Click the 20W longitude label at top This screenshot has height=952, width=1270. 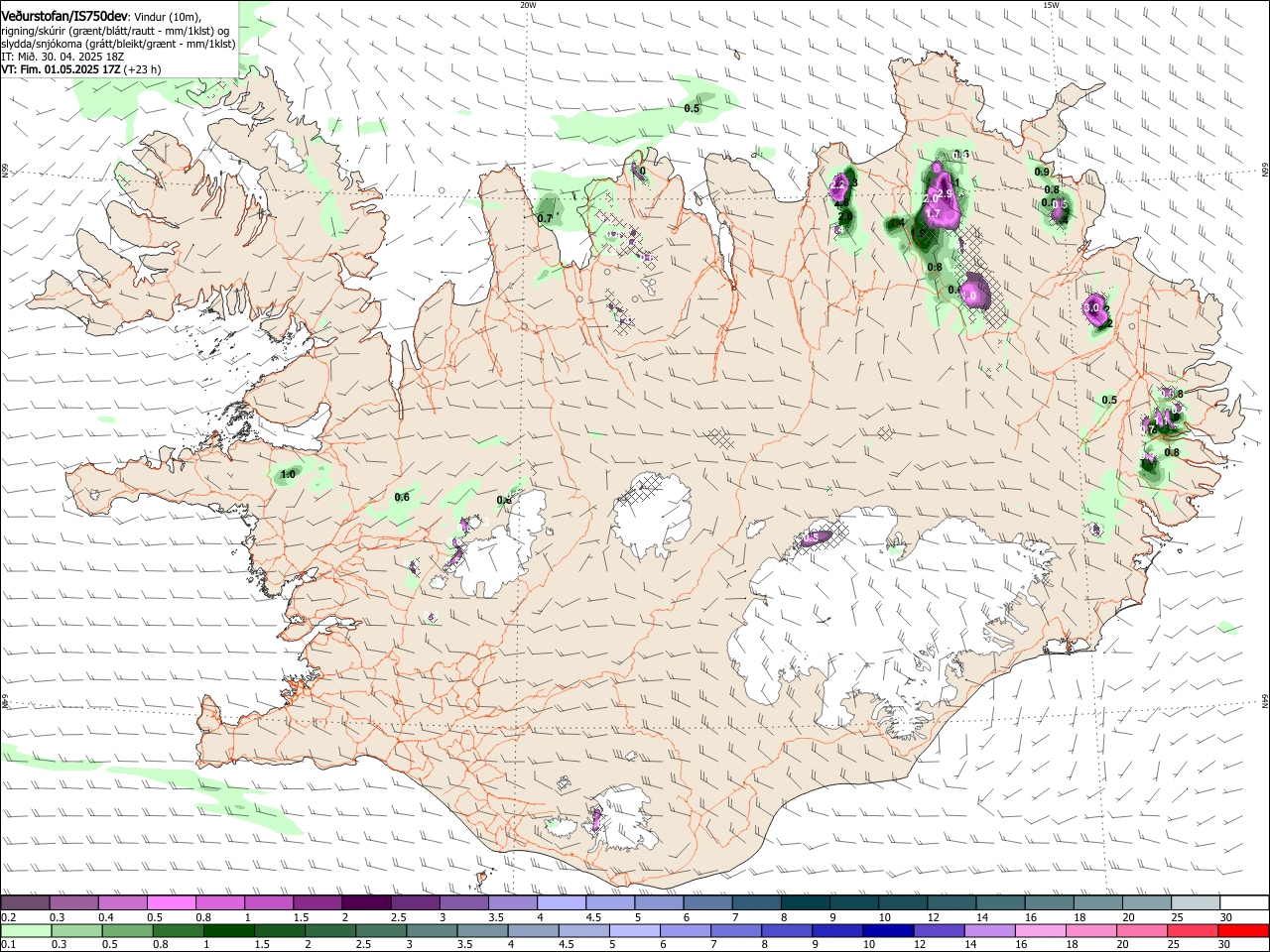click(x=528, y=4)
